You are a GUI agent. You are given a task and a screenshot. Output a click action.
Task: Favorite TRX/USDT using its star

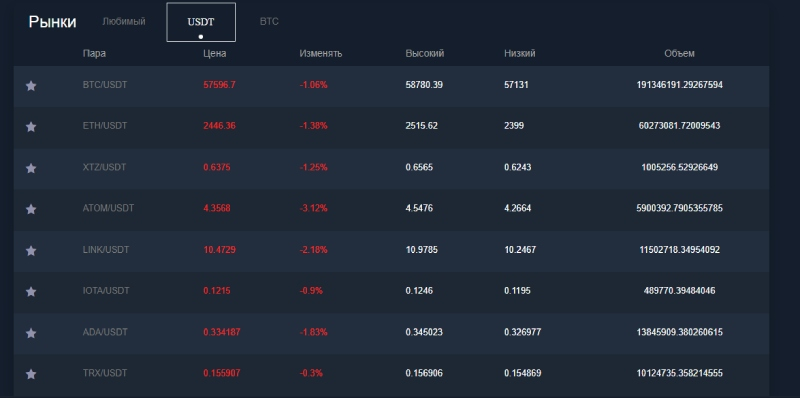(31, 374)
